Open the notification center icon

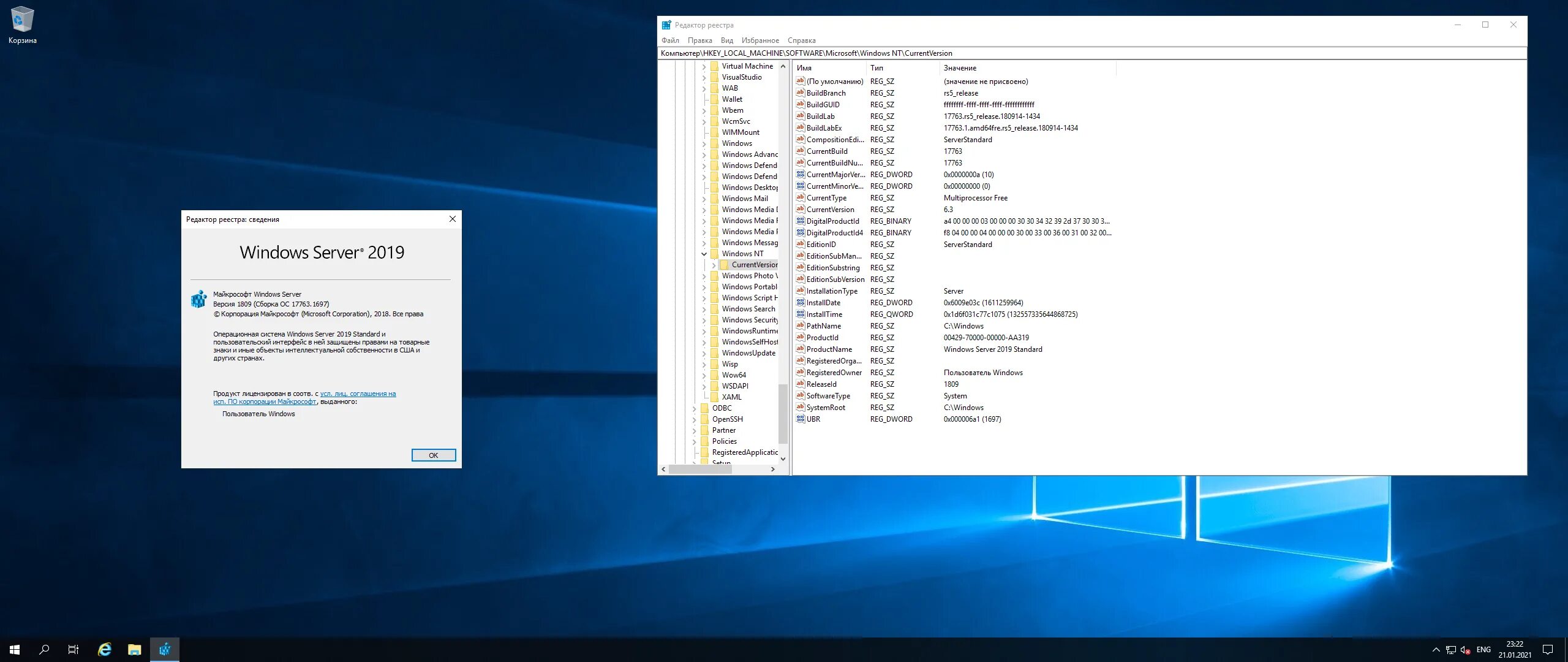[1548, 650]
